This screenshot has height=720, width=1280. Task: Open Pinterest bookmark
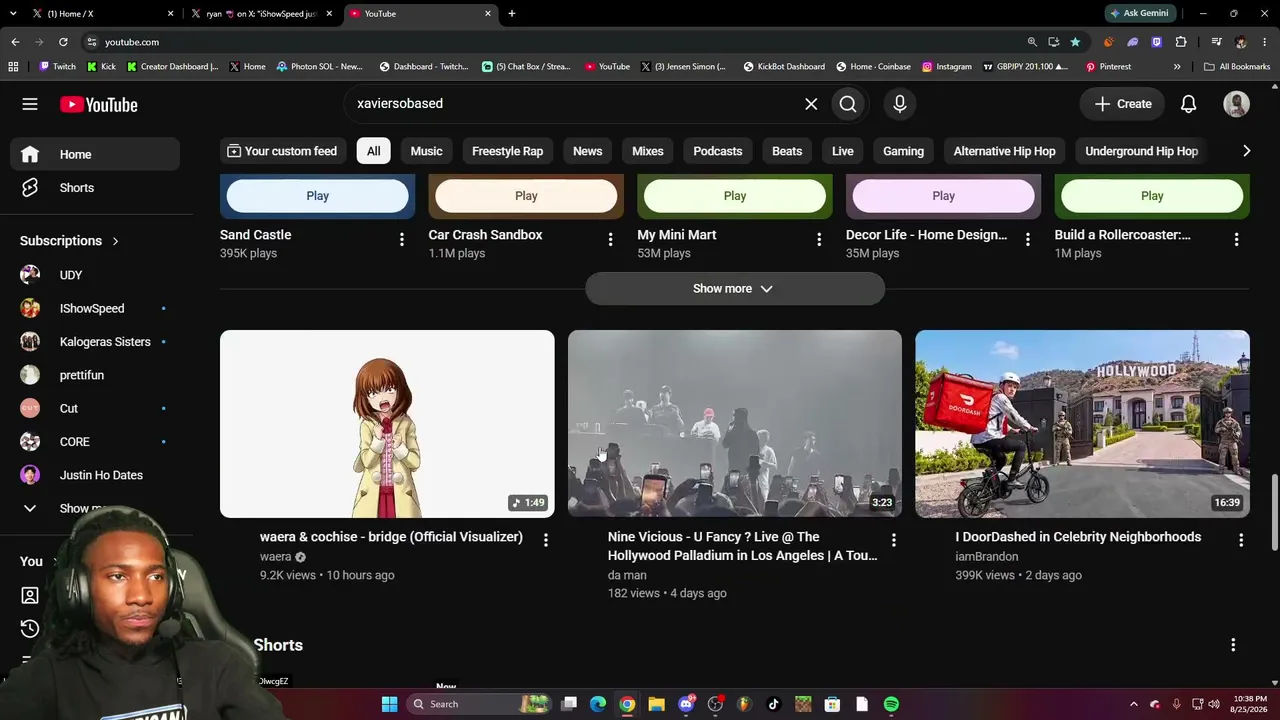coord(1108,67)
